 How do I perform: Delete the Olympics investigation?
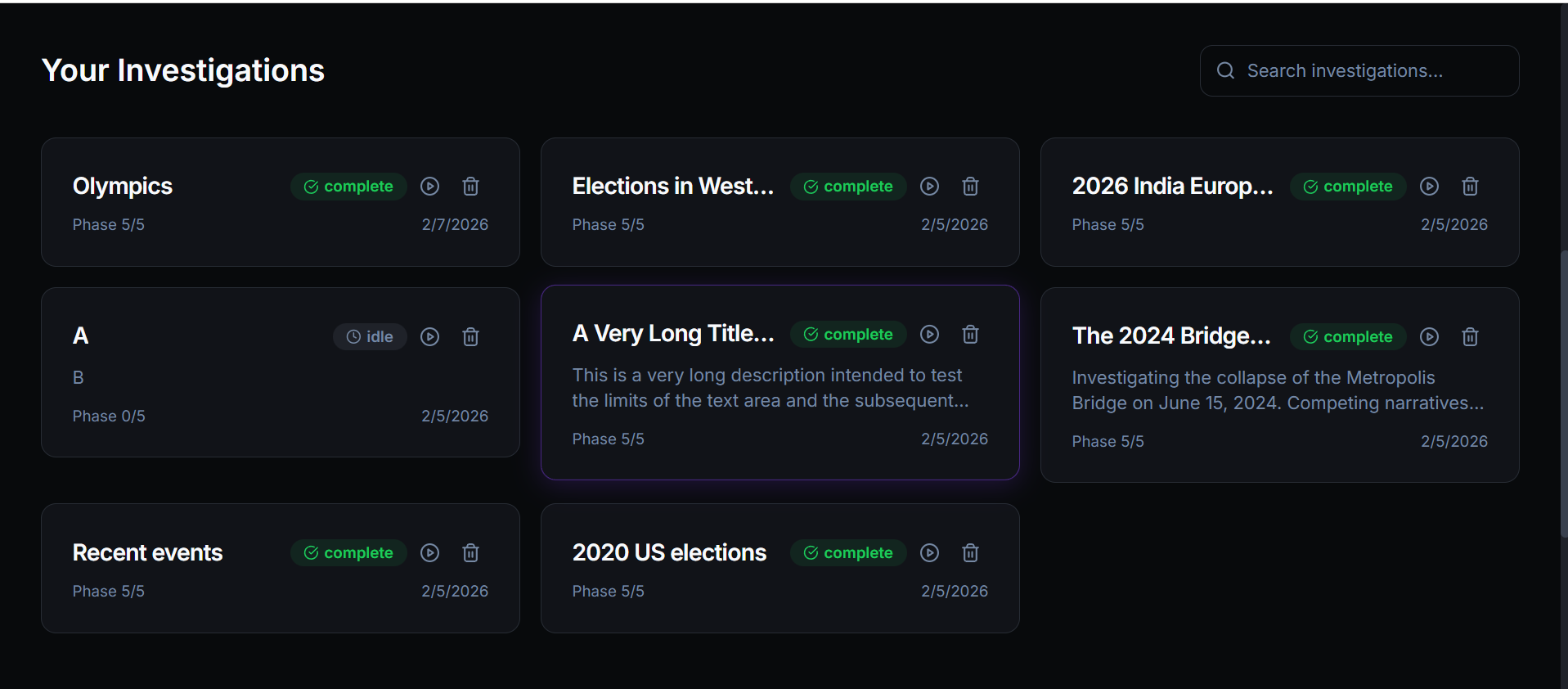[470, 187]
